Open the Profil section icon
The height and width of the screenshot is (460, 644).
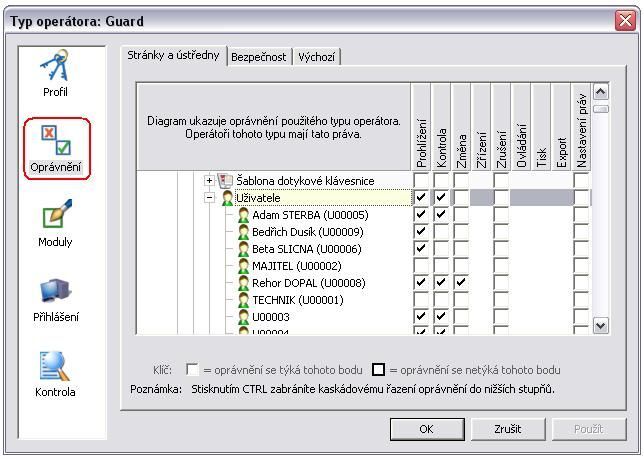56,68
